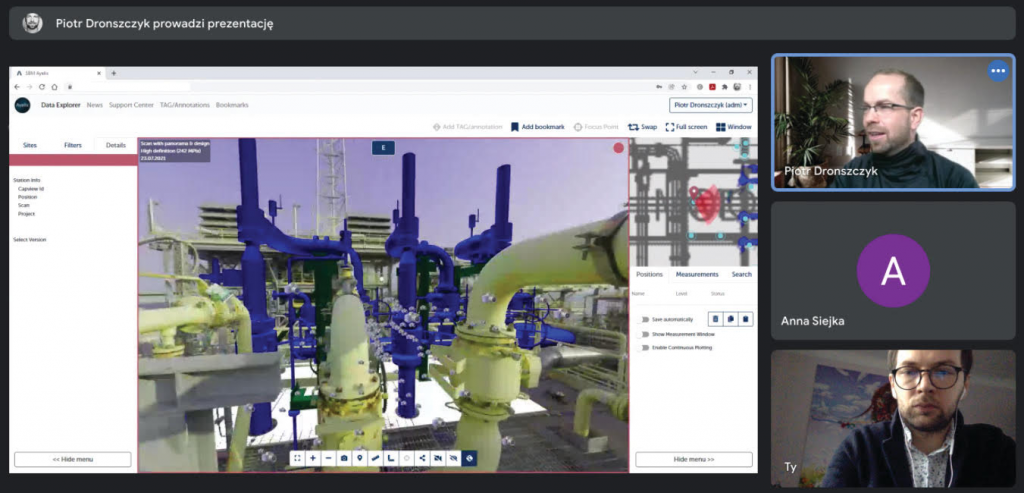The height and width of the screenshot is (493, 1024).
Task: Zoom in with the plus icon
Action: pyautogui.click(x=313, y=458)
